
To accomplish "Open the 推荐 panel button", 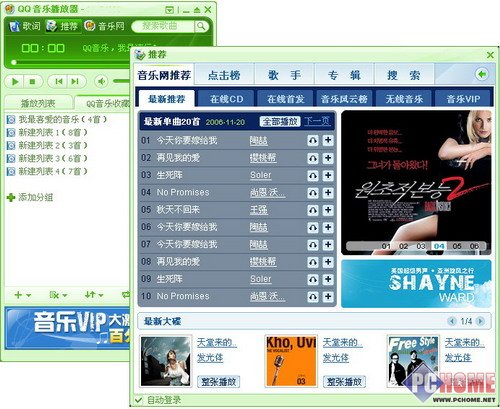I will (62, 26).
